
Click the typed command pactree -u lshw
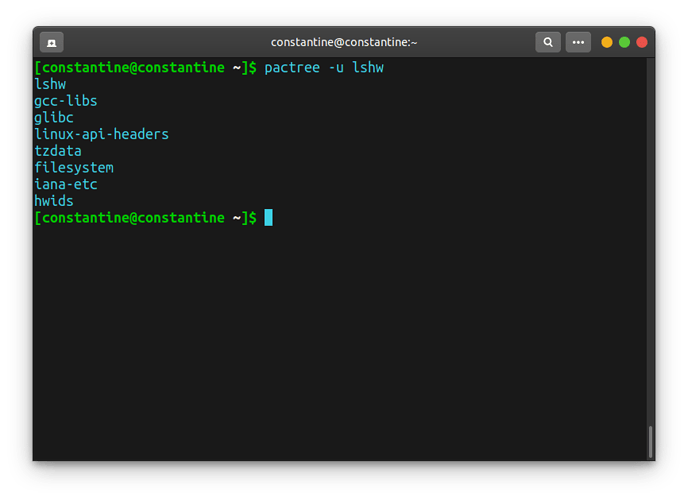324,68
